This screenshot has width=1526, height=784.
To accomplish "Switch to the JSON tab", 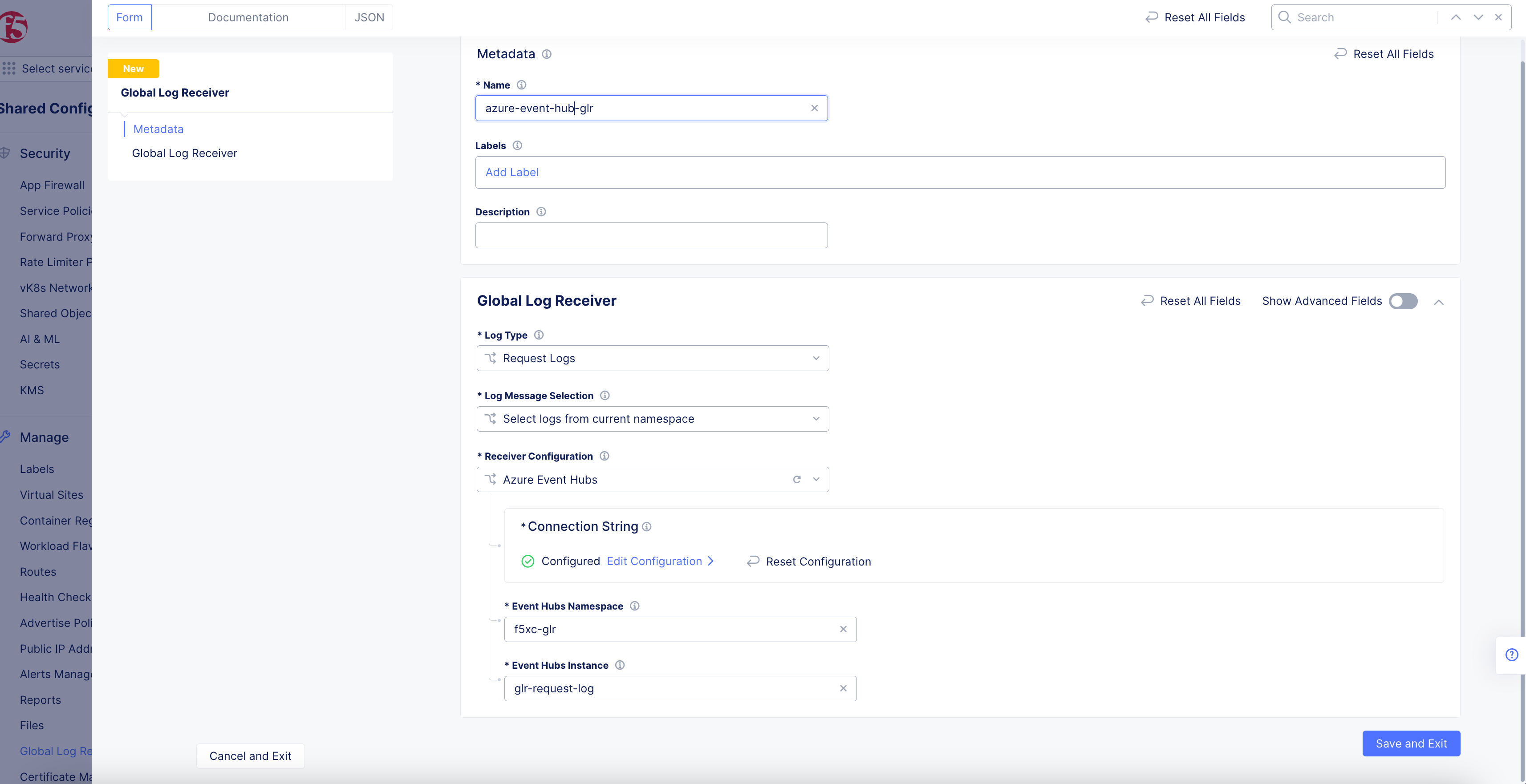I will coord(369,17).
